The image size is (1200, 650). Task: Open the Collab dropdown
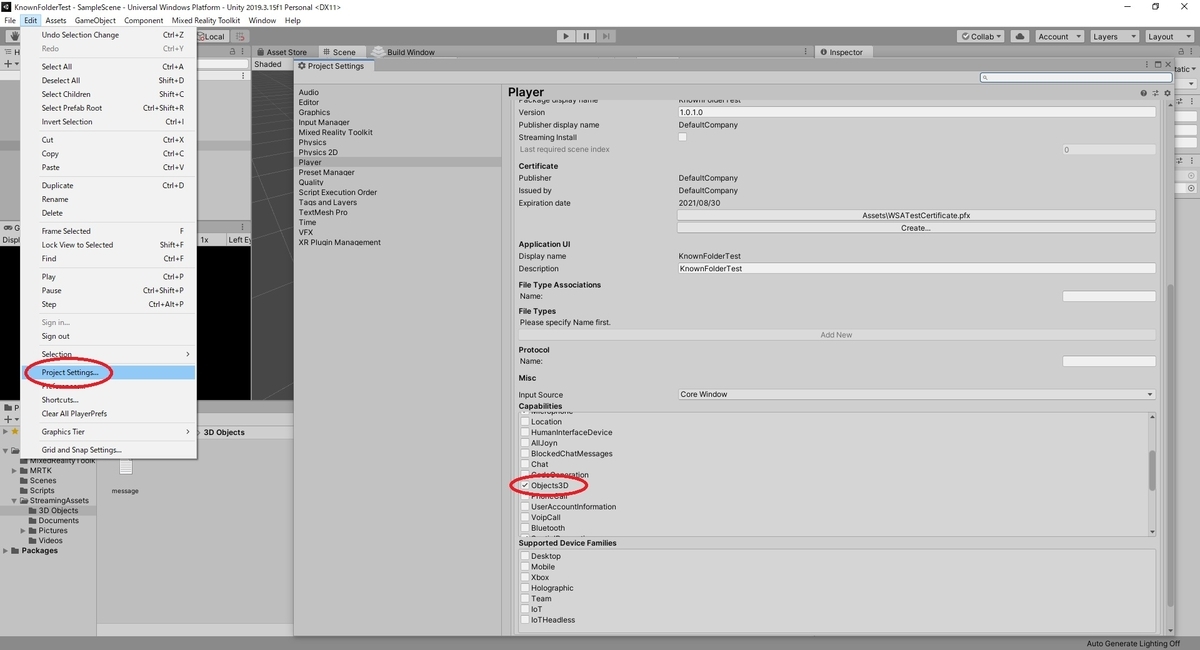(982, 36)
